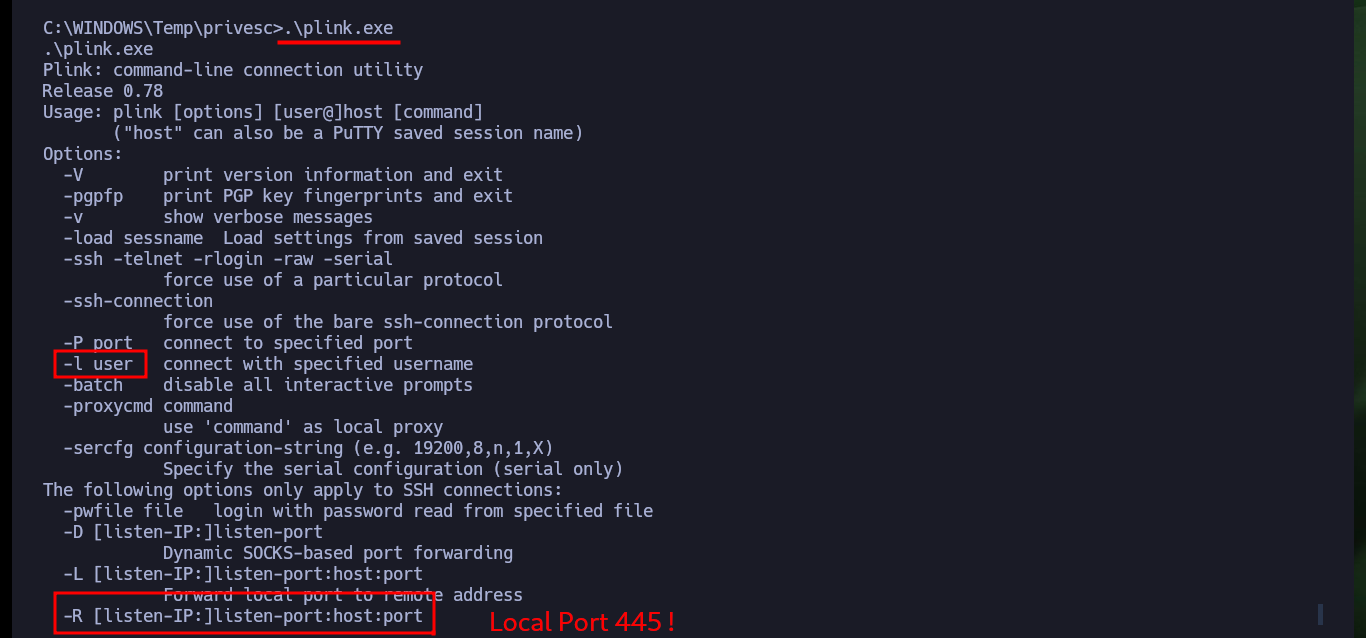Click the red Local Port 445 annotation
Screen dimensions: 1366x638
[582, 622]
